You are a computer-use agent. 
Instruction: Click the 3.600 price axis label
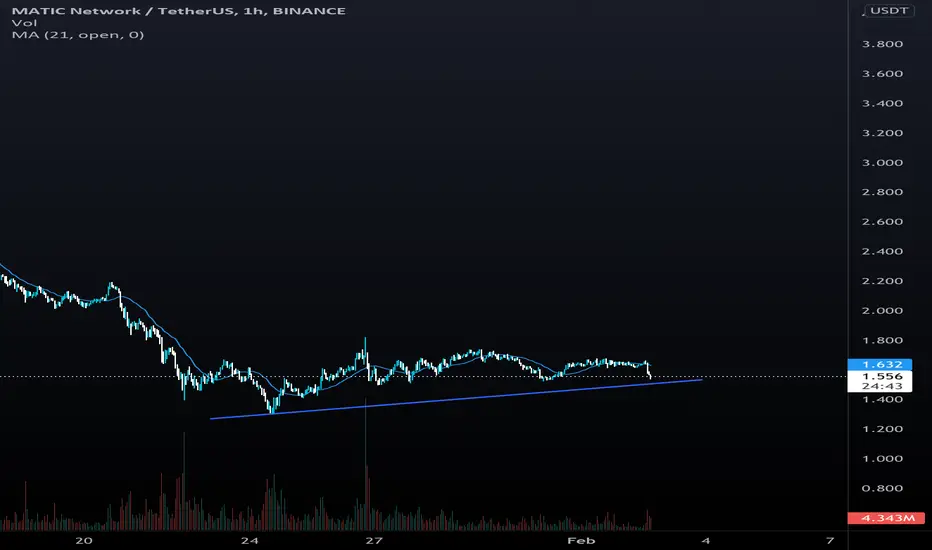(x=882, y=74)
